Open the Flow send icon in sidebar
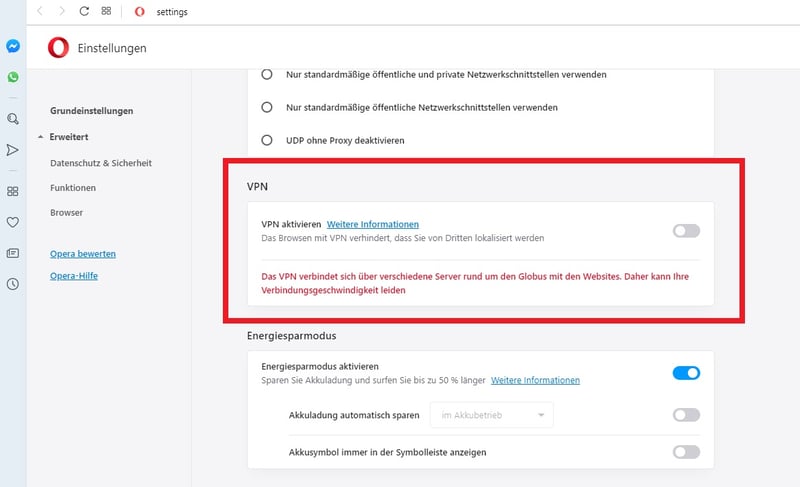800x487 pixels. [x=13, y=150]
